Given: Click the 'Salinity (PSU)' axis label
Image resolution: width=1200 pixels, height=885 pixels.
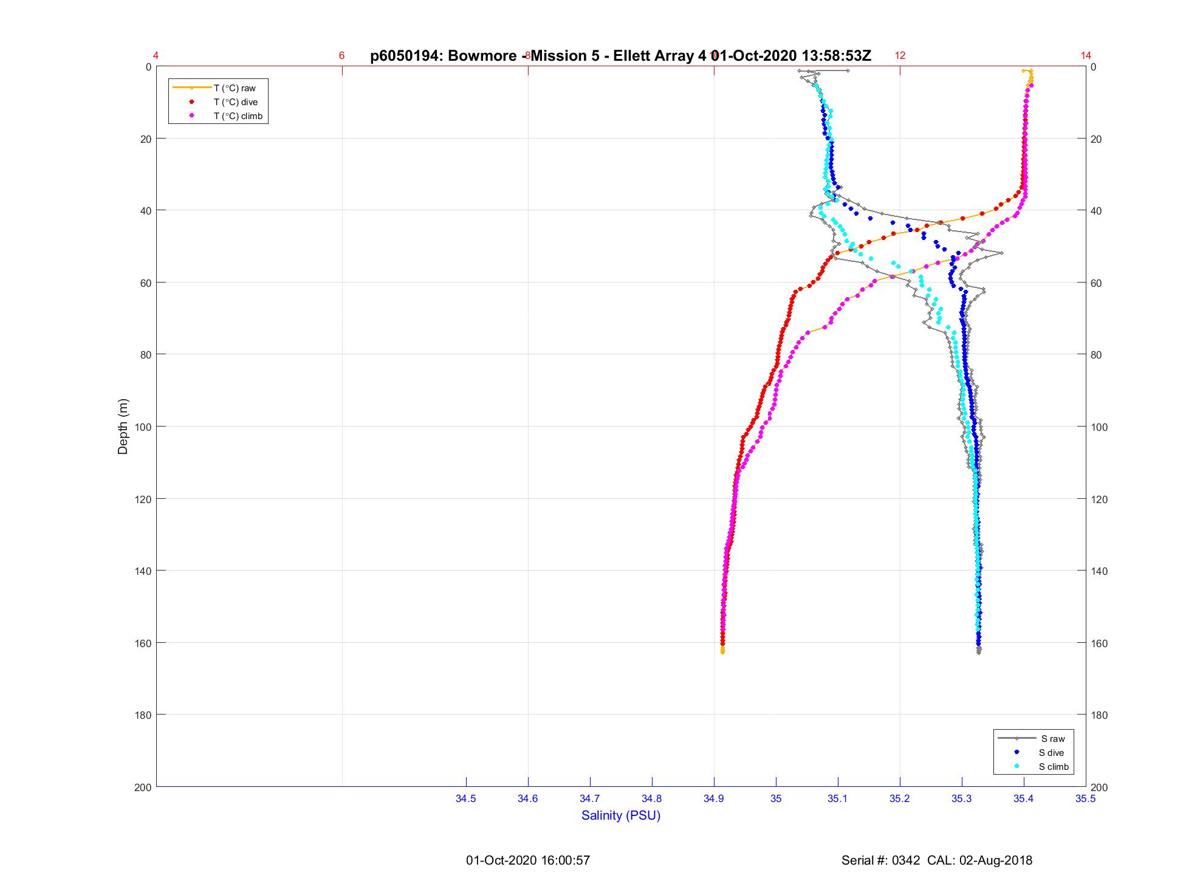Looking at the screenshot, I should point(621,815).
